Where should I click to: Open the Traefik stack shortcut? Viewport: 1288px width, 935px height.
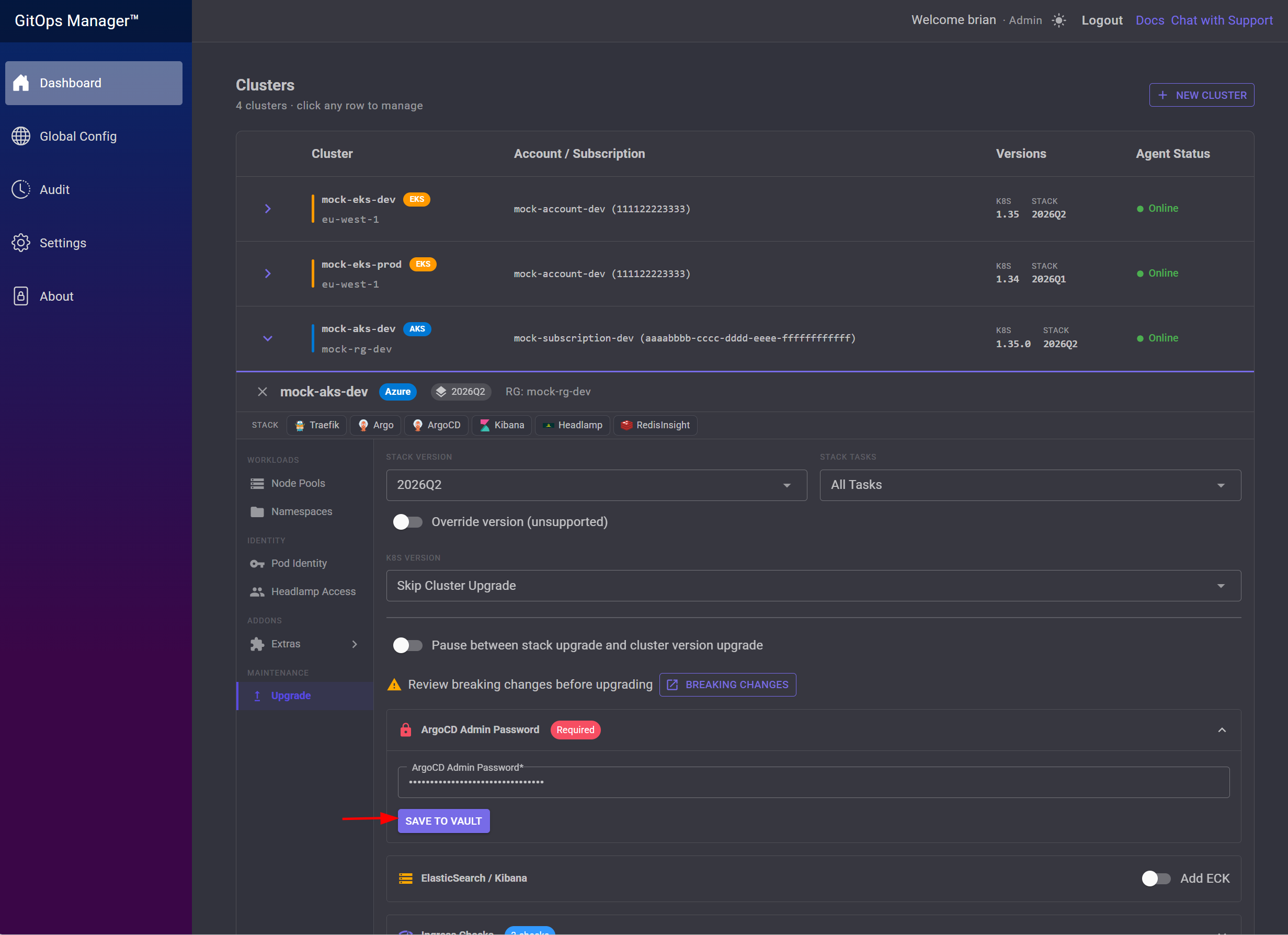coord(317,425)
